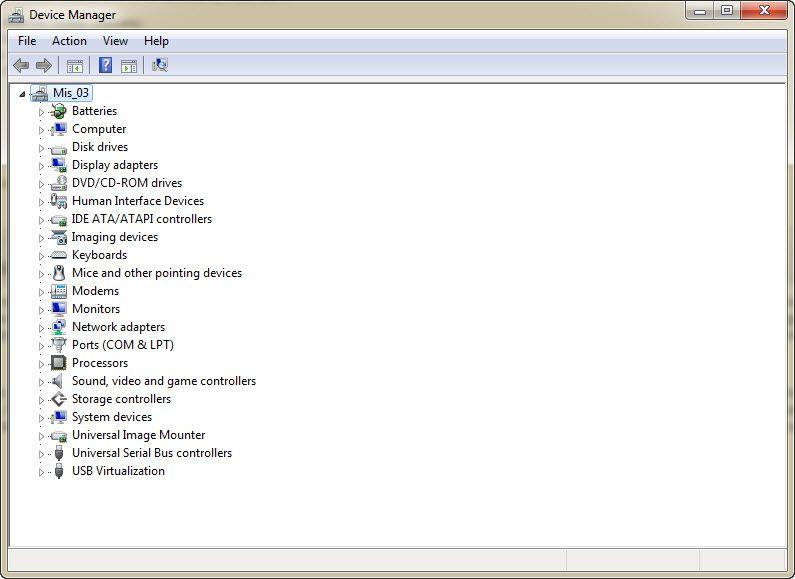The image size is (795, 579).
Task: Select the Monitors label
Action: (96, 309)
